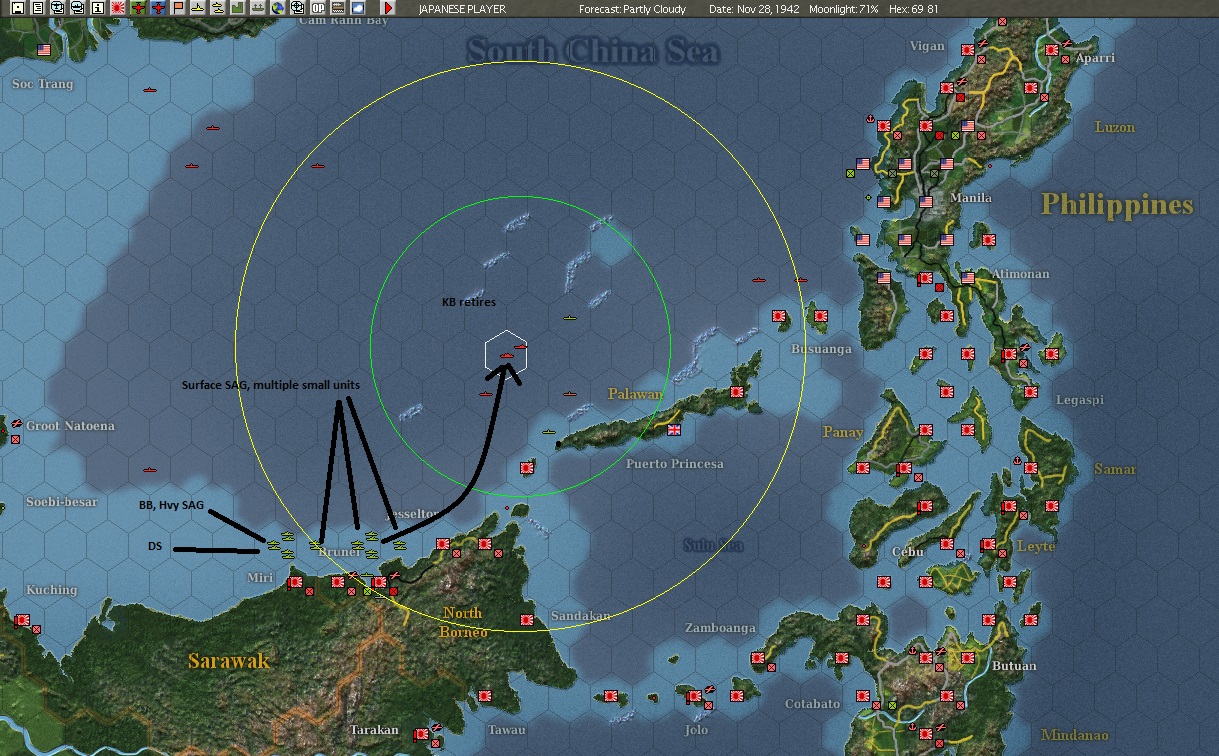Select the Japanese base icon at Groot Natoena
Screen dimensions: 1219x756
[15, 439]
